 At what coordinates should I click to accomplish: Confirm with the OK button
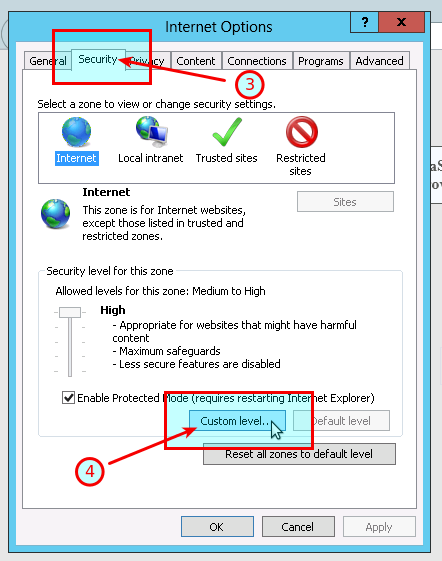point(217,527)
